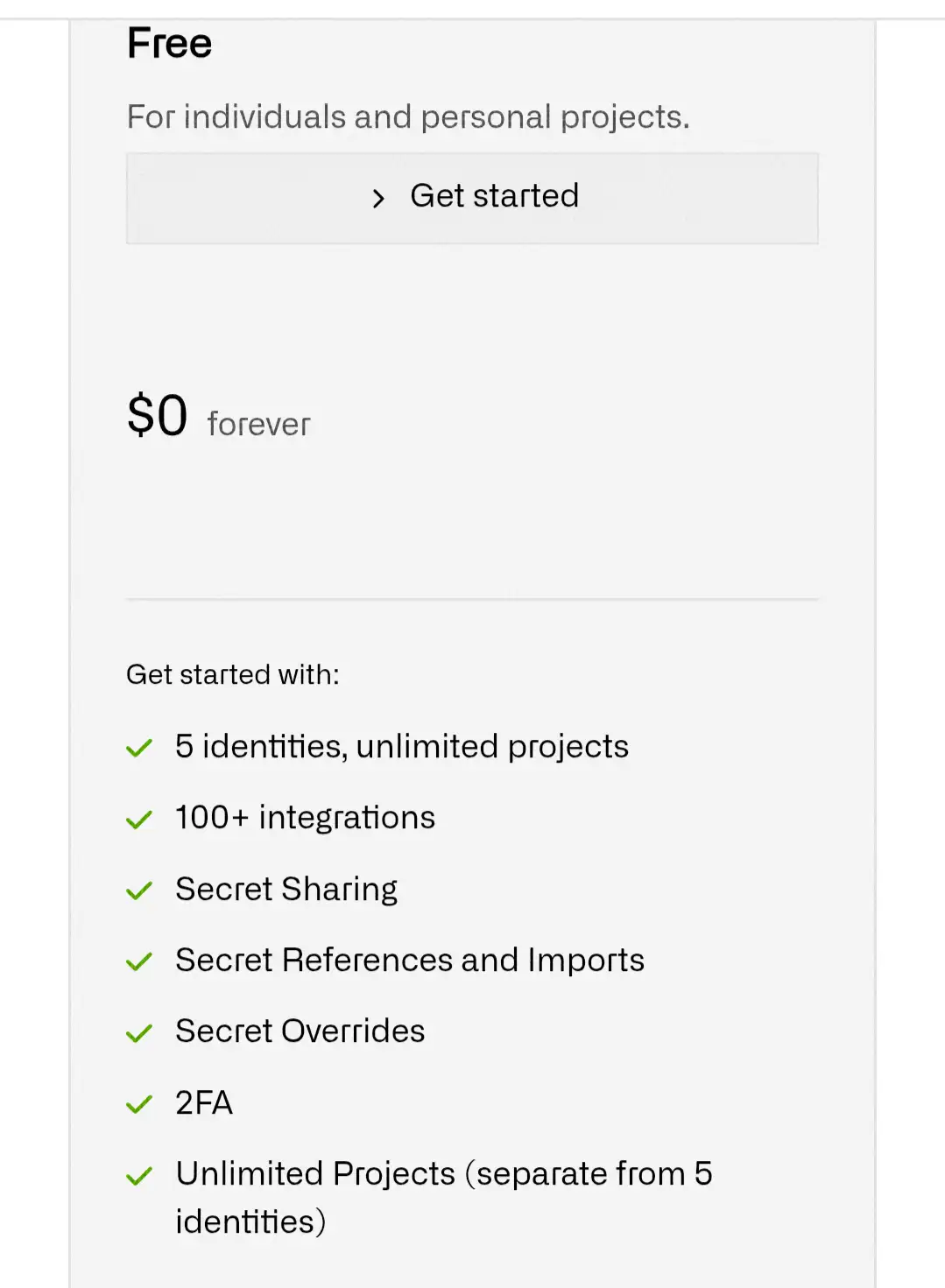Click checkmark next to 5 identities, unlimited projects
This screenshot has height=1288, width=945.
[x=139, y=749]
